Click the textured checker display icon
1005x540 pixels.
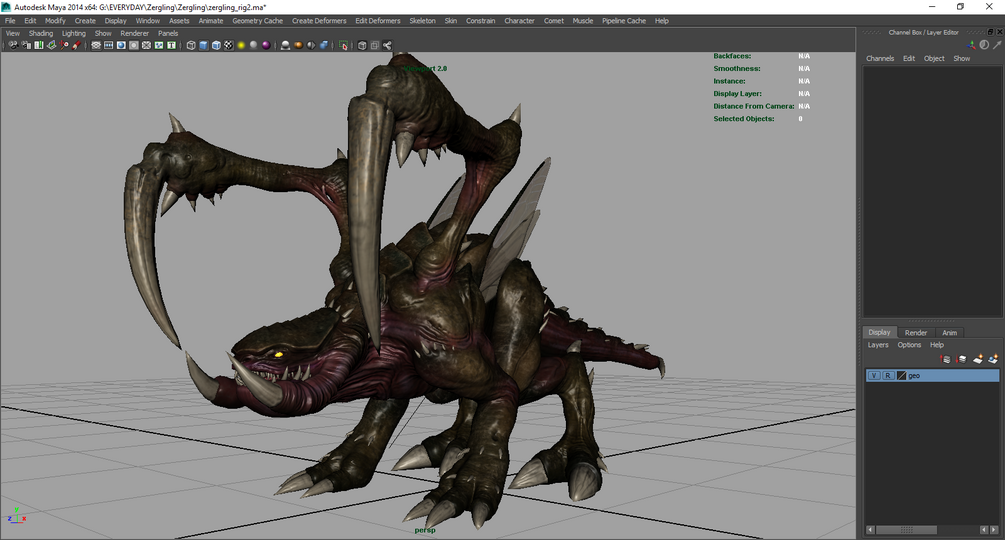tap(228, 45)
